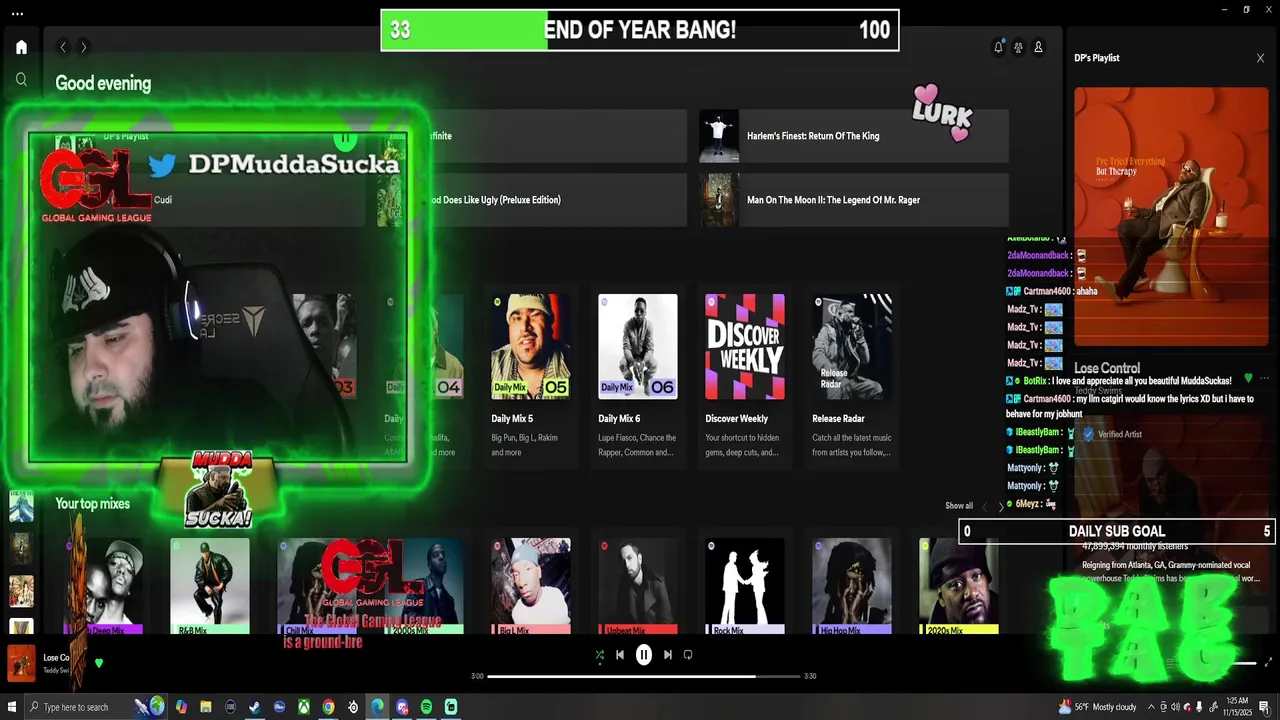Open the 2020s Mix card

point(959,587)
